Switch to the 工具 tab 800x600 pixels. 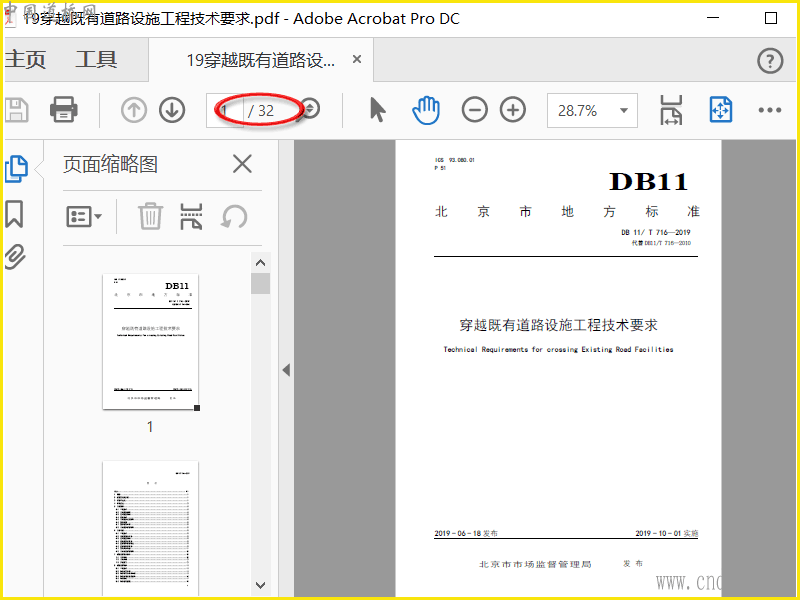tap(96, 60)
